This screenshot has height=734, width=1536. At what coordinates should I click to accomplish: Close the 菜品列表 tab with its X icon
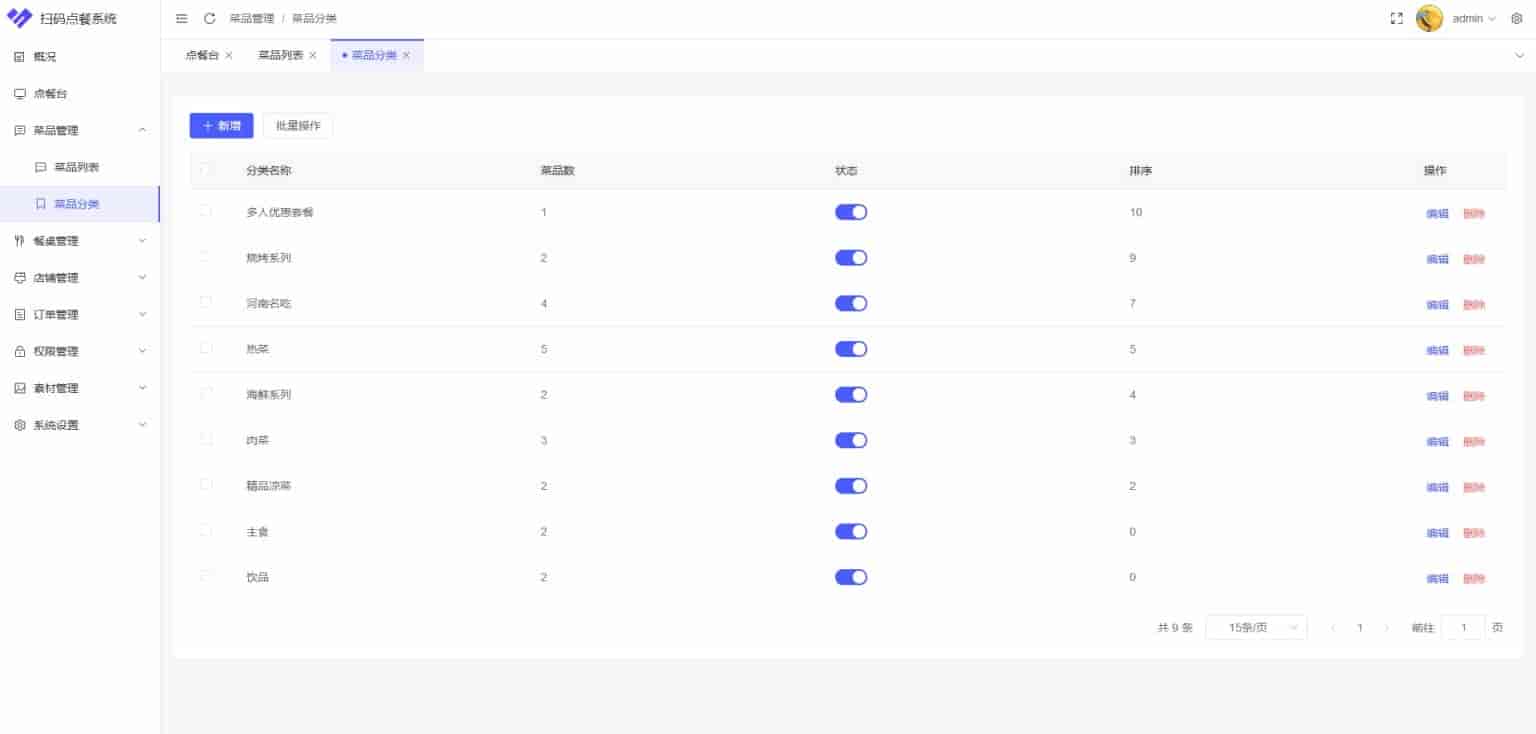click(x=313, y=56)
